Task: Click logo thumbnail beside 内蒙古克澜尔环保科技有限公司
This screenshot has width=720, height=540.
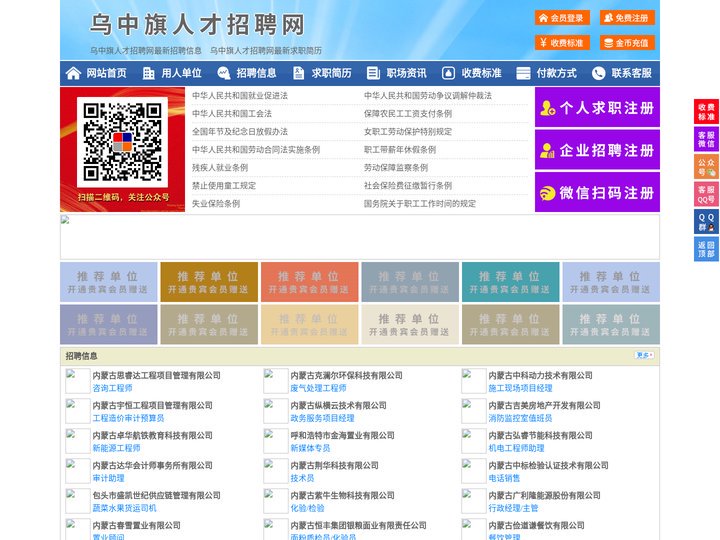Action: [x=276, y=381]
